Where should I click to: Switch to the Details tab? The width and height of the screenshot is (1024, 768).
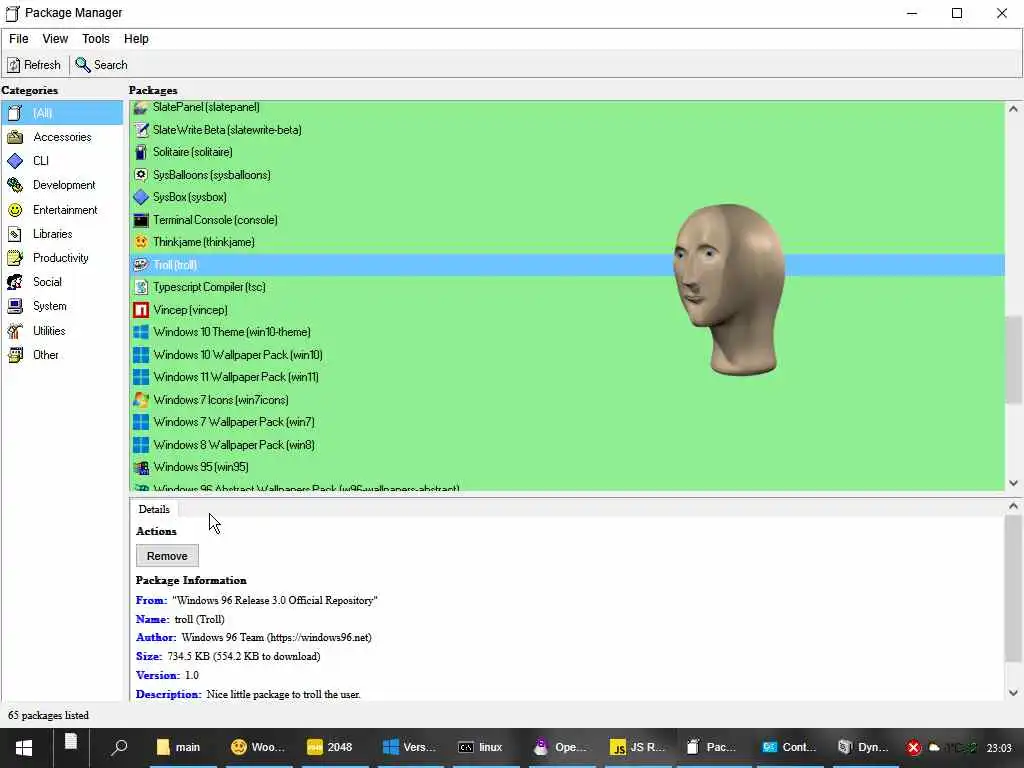154,509
